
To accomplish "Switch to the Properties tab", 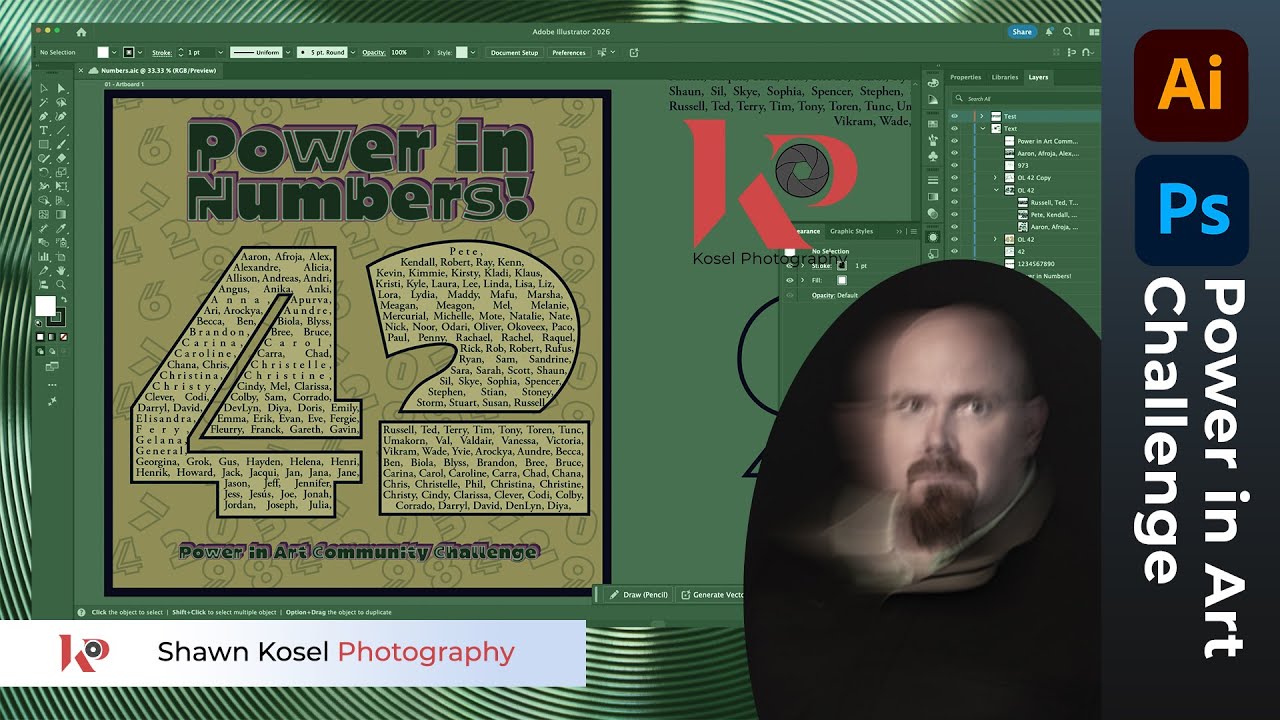I will tap(965, 77).
